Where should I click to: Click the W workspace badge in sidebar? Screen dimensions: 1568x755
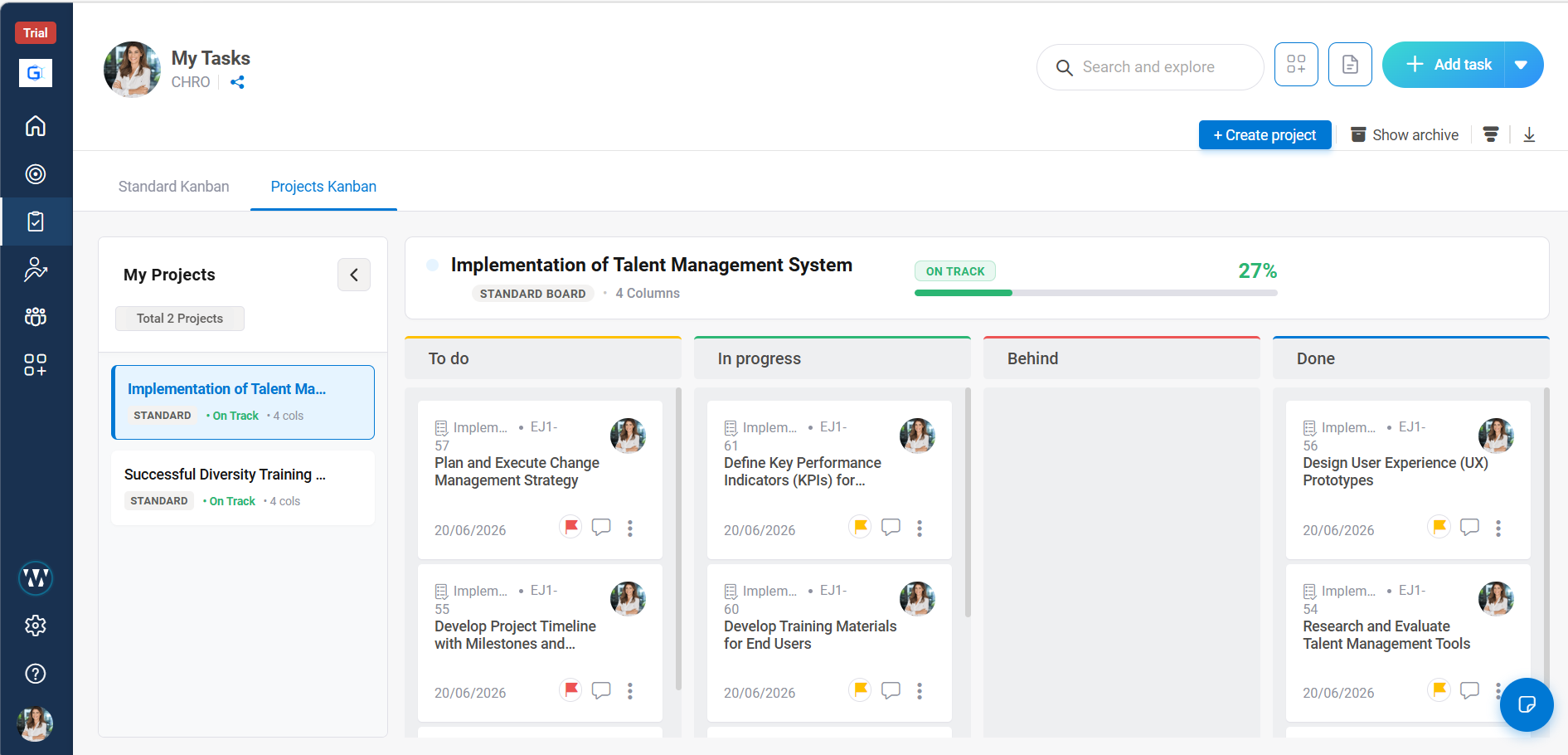point(36,577)
